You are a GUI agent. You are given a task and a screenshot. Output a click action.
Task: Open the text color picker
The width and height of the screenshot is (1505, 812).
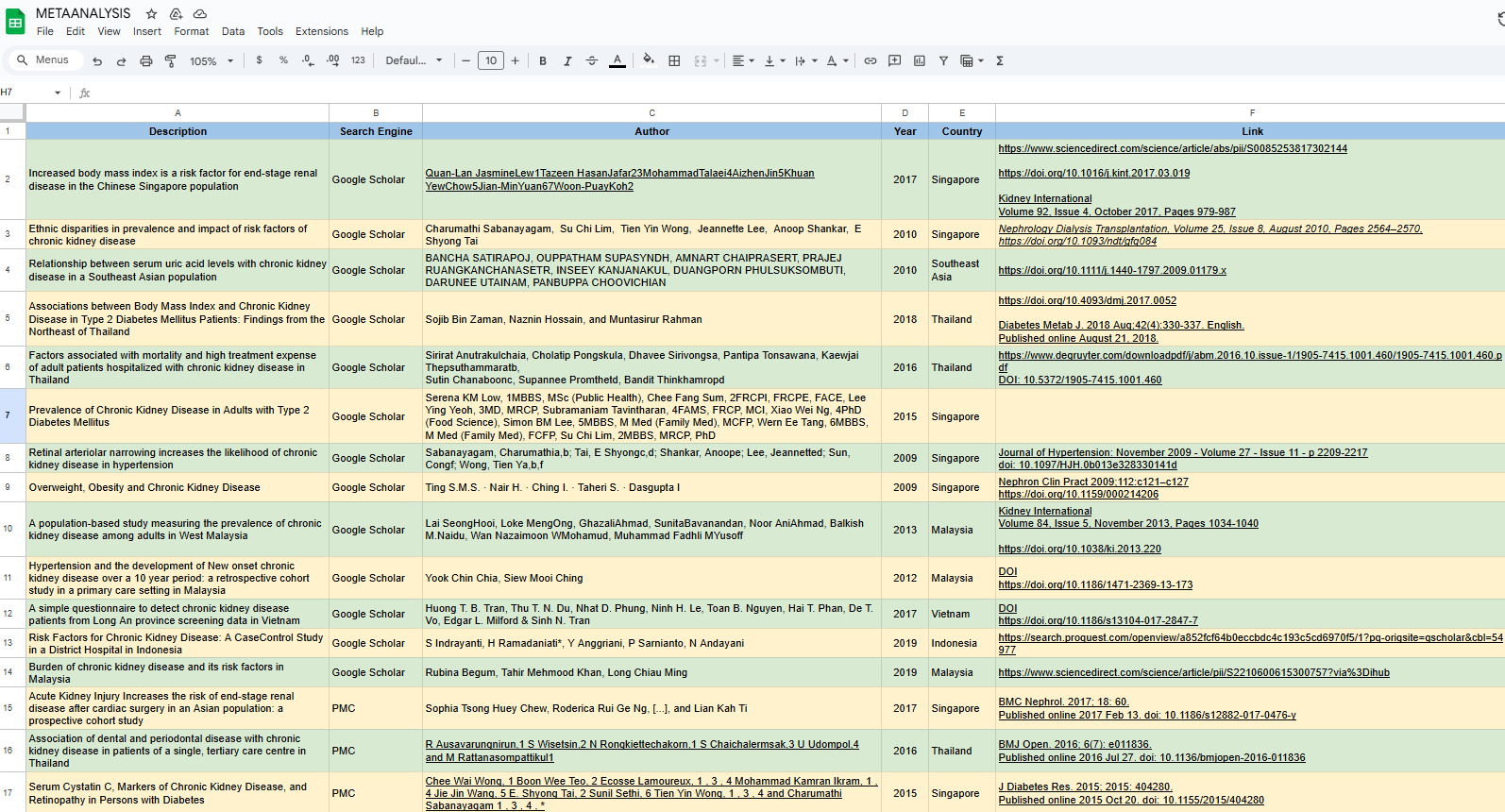pyautogui.click(x=617, y=60)
